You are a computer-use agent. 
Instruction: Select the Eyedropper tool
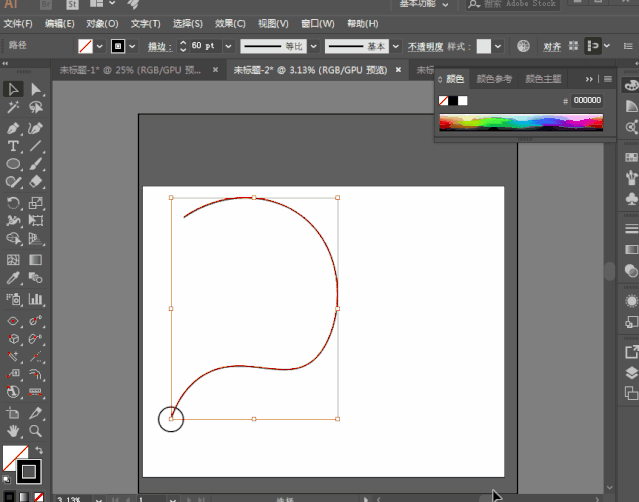pyautogui.click(x=13, y=278)
